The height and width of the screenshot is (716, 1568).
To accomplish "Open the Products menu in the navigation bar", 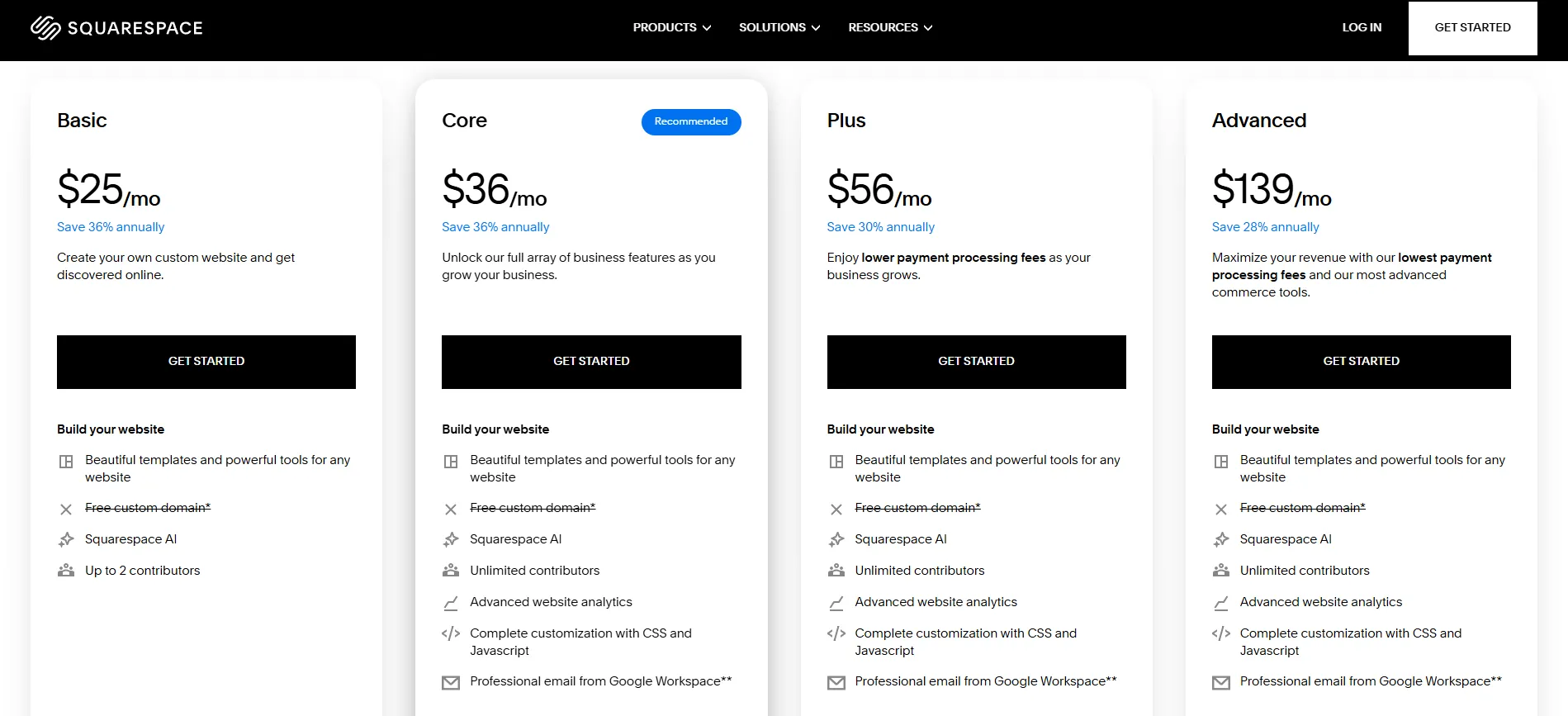I will pyautogui.click(x=666, y=27).
